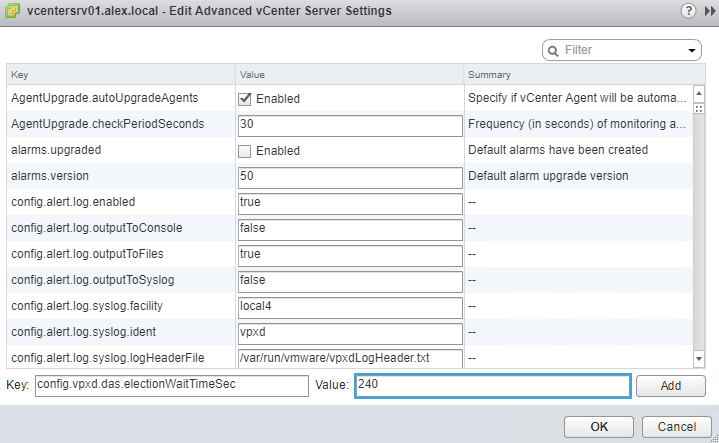This screenshot has height=443, width=719.
Task: Sort by the Value column header
Action: click(x=348, y=74)
